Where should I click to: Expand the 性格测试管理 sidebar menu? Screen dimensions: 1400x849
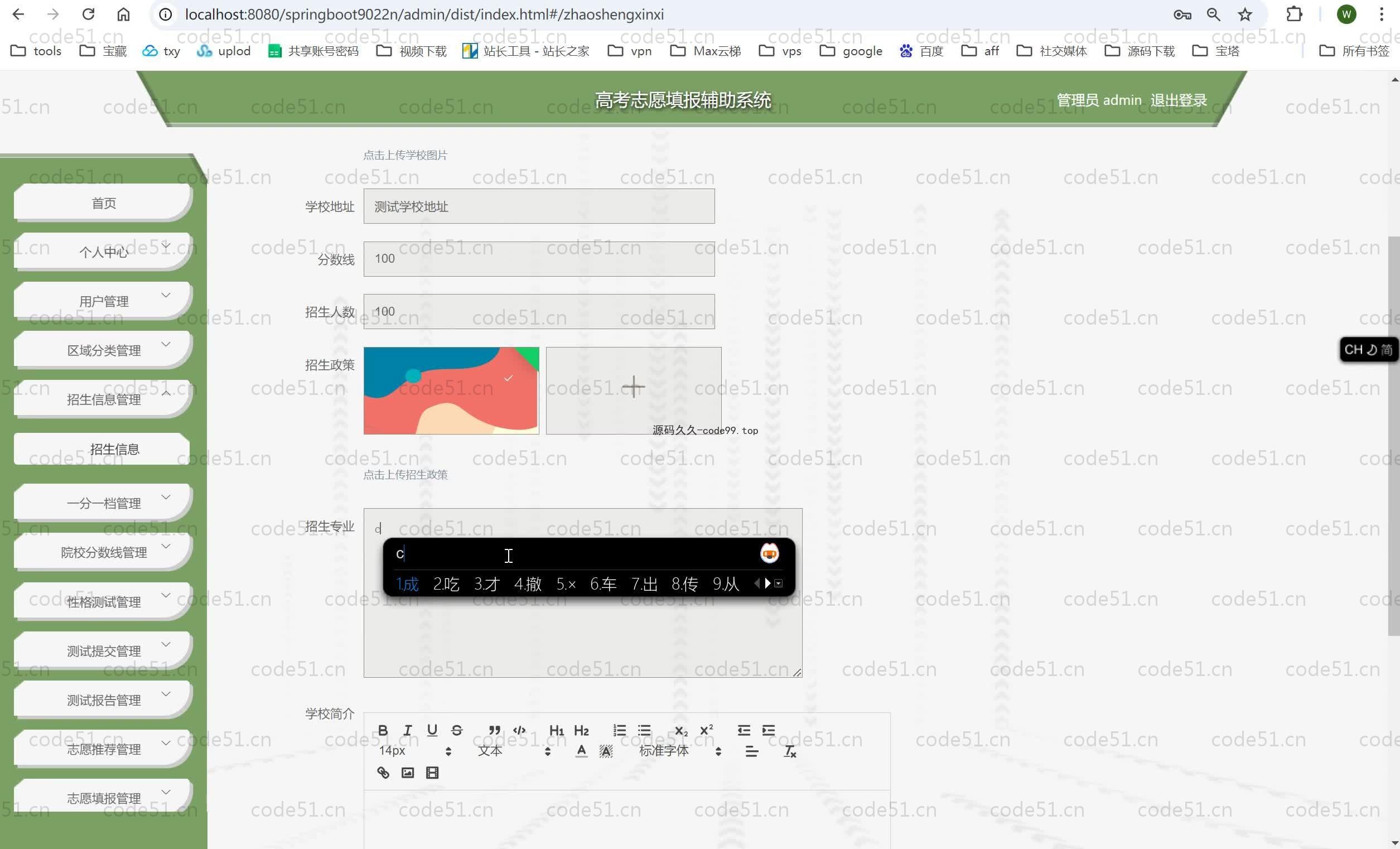(x=103, y=601)
